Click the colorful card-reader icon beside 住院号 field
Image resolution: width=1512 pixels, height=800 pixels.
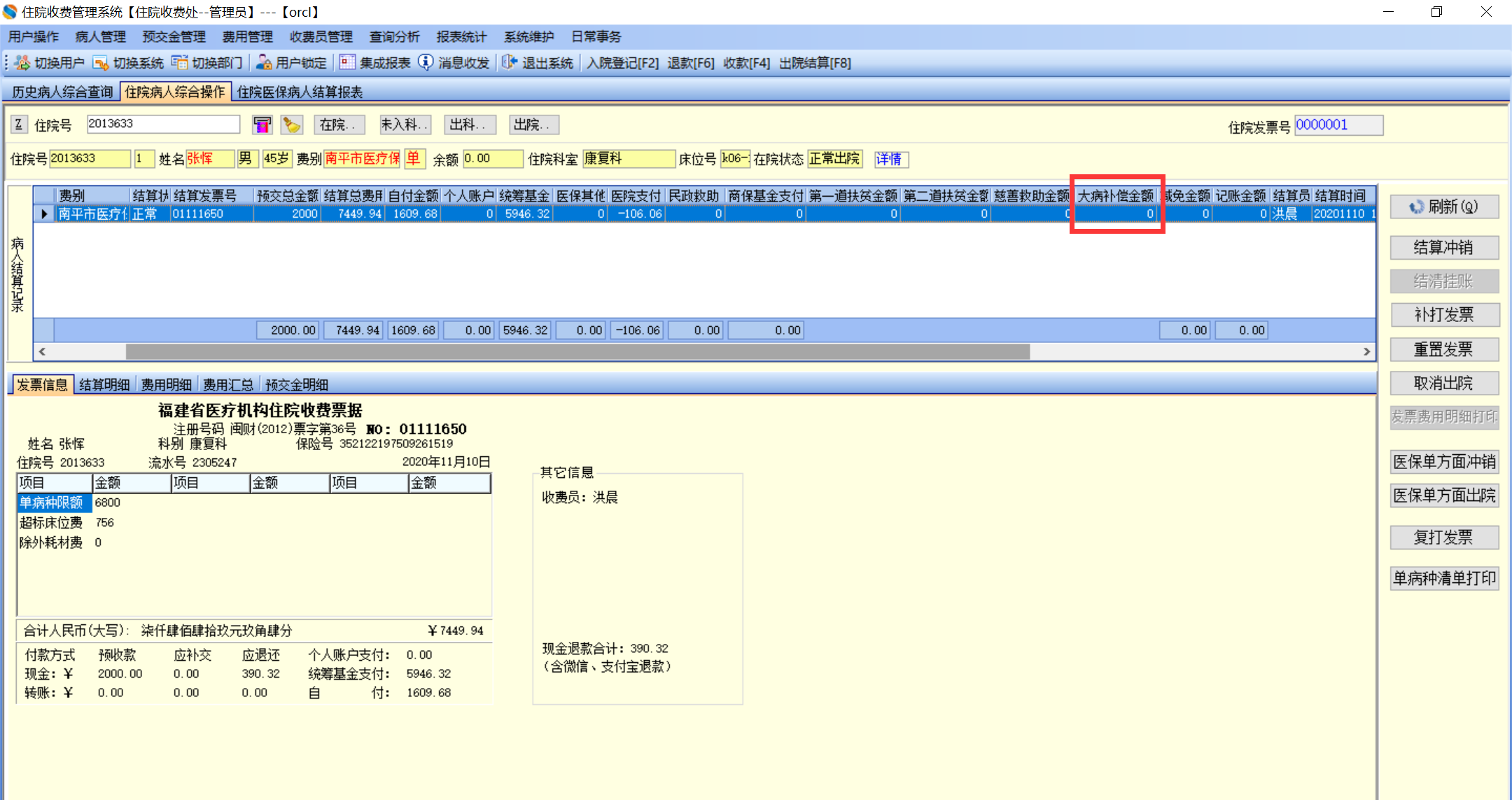click(262, 125)
